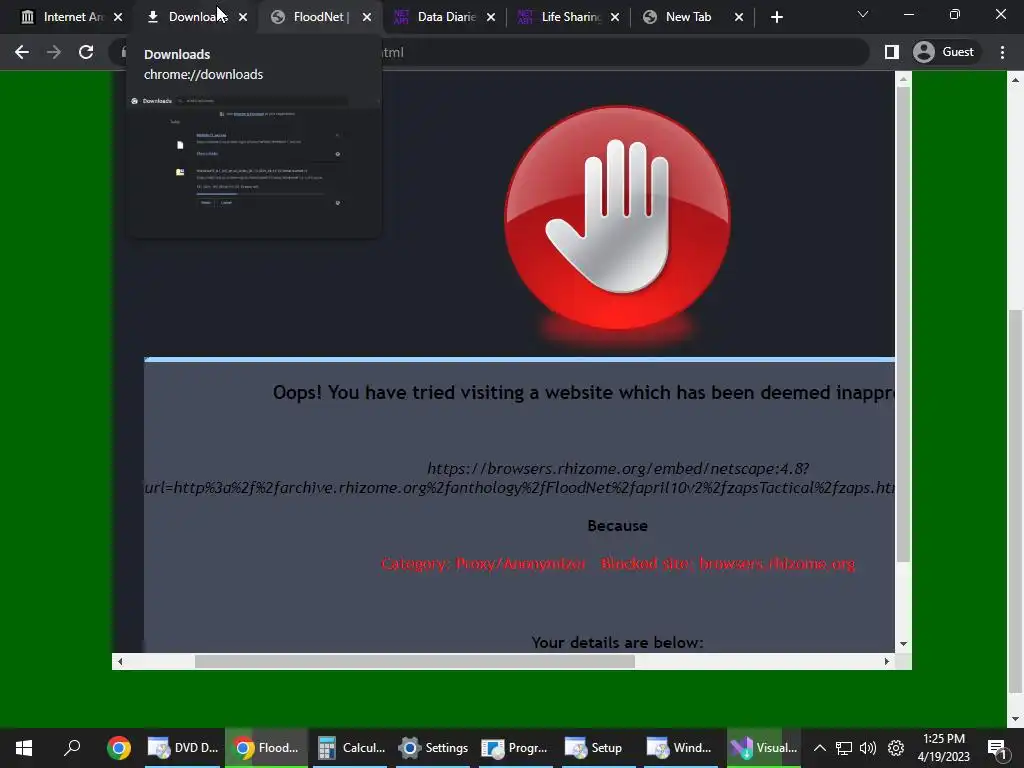Viewport: 1024px width, 768px height.
Task: Click the embedded frame's scroll up arrow
Action: [x=903, y=79]
